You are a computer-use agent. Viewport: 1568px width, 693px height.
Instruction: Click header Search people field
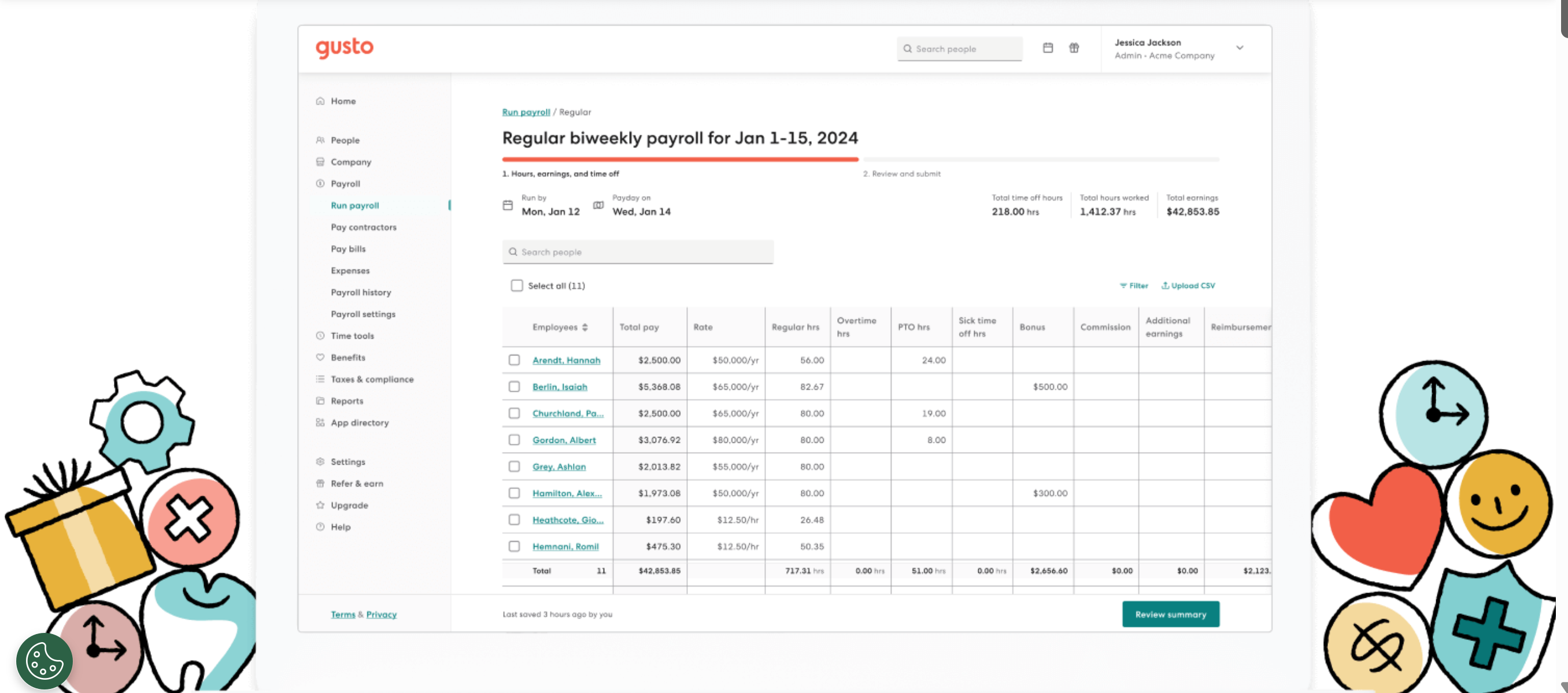coord(959,49)
